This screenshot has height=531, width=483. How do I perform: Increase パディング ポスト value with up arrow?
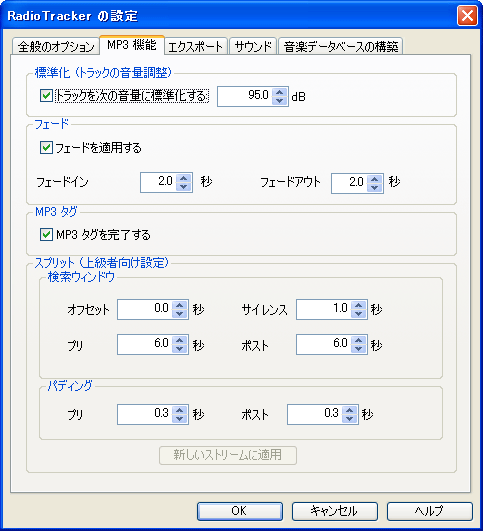(x=350, y=410)
